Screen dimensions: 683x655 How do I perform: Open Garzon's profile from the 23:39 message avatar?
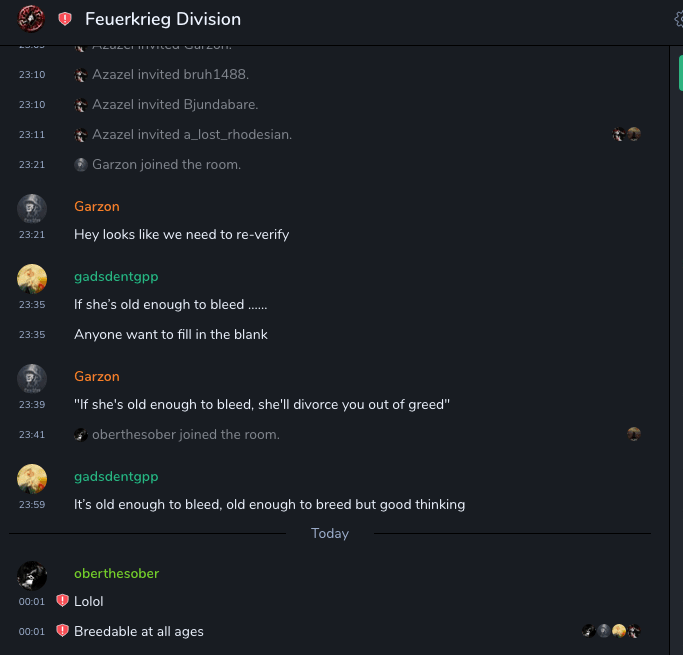click(x=32, y=378)
